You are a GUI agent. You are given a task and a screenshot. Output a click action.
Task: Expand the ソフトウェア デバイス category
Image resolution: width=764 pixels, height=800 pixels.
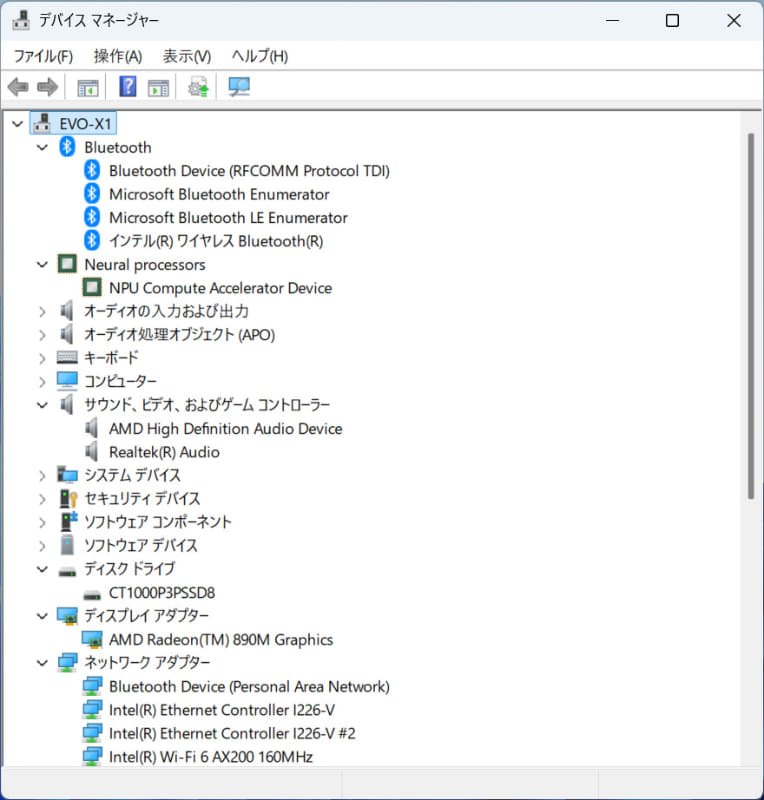42,546
